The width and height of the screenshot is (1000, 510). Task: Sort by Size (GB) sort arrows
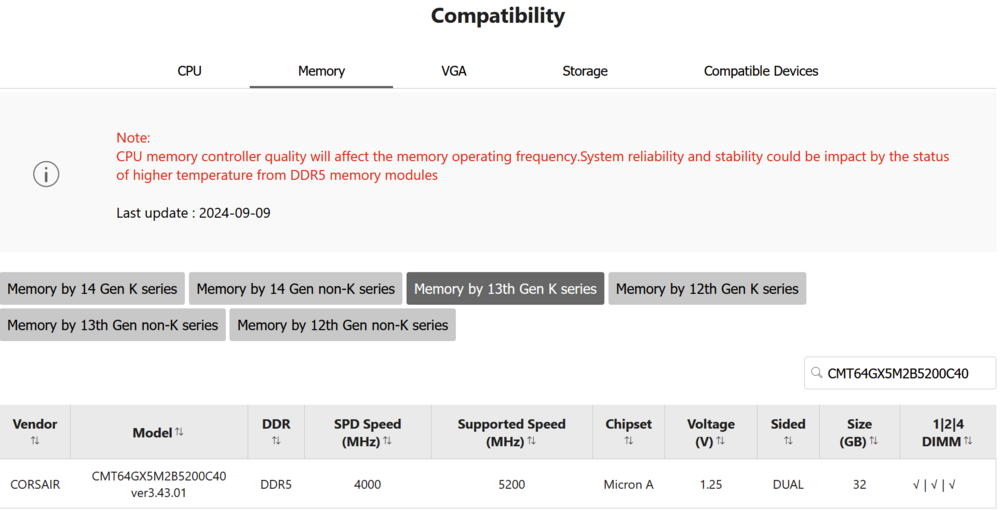point(873,441)
